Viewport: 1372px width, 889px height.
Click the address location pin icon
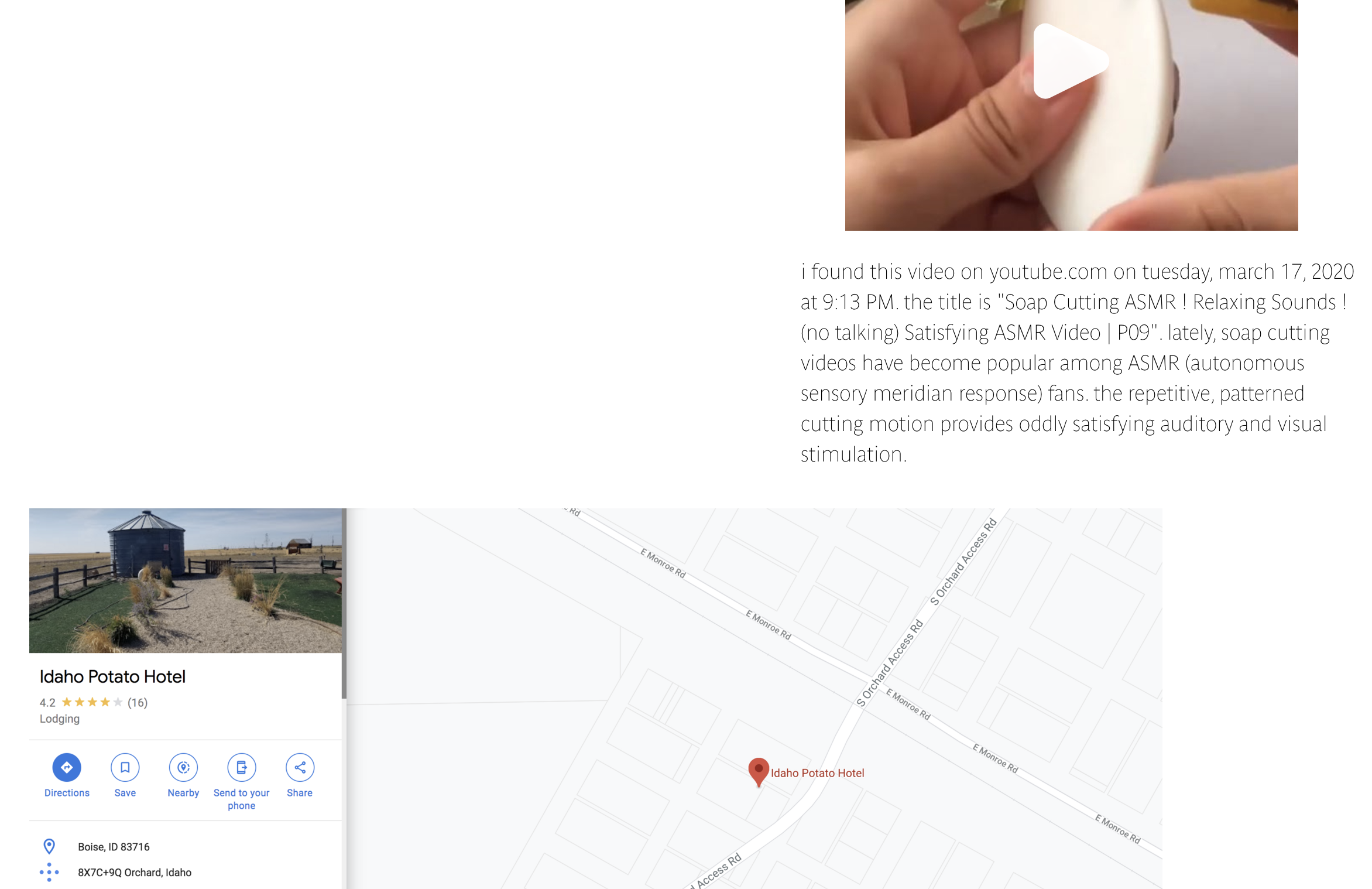pos(49,846)
